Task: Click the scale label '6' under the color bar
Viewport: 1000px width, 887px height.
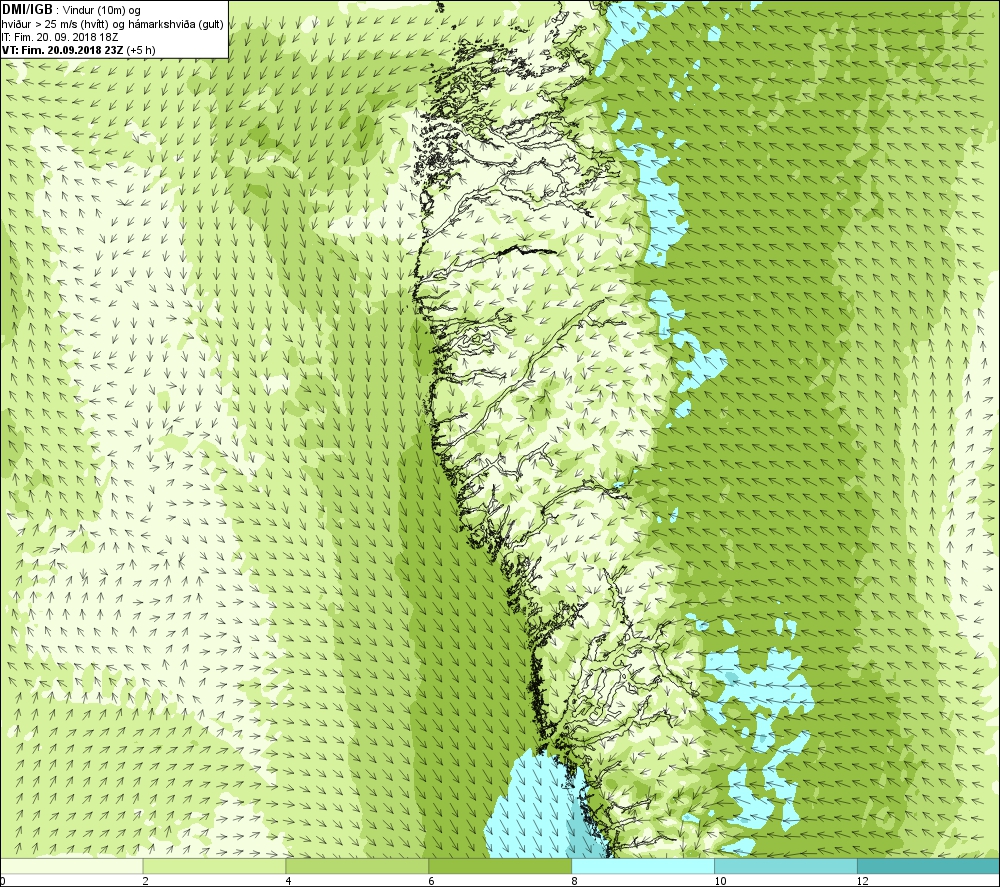Action: coord(431,881)
